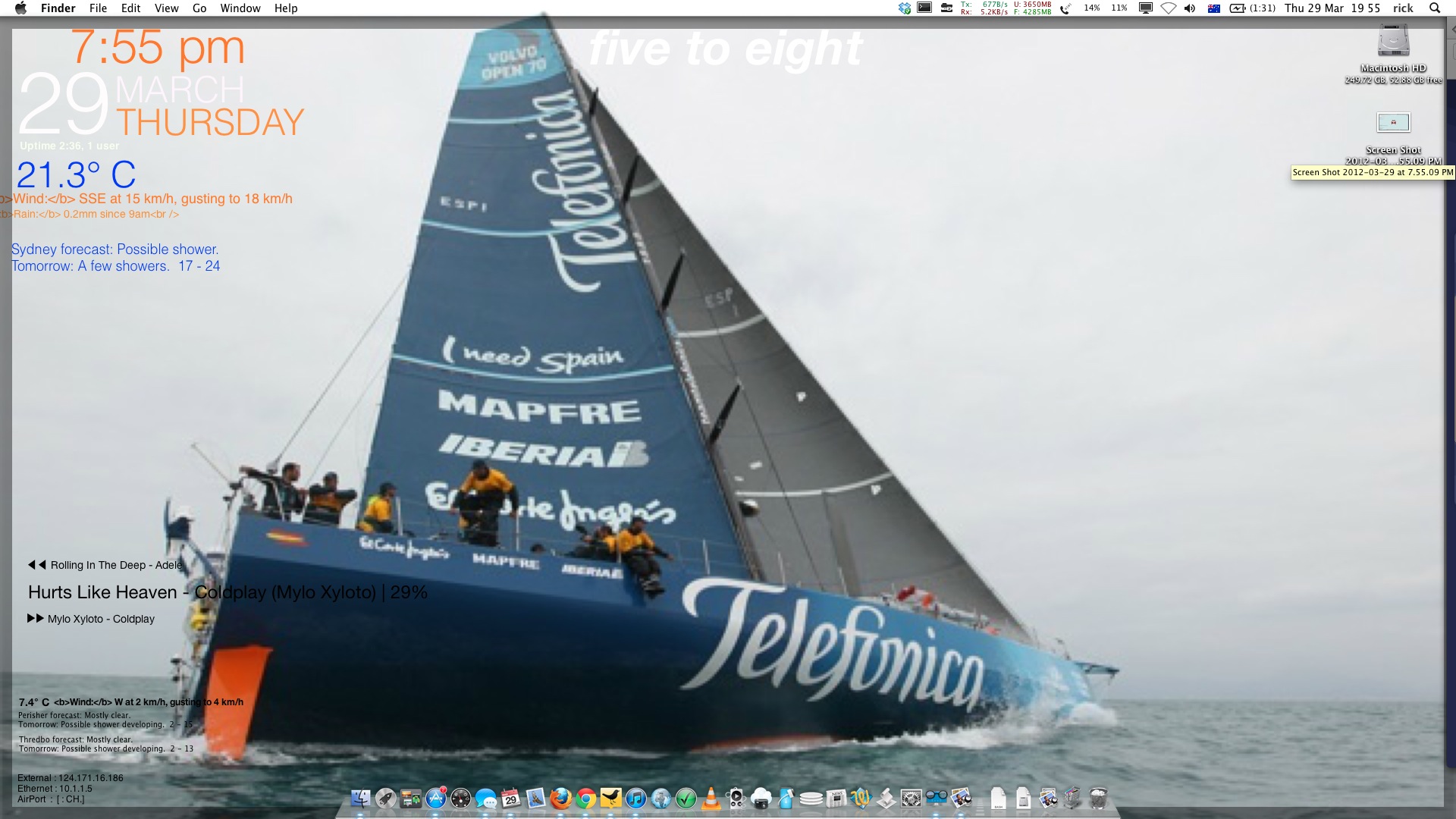Click the Thu 29 Mar clock

coord(1332,8)
